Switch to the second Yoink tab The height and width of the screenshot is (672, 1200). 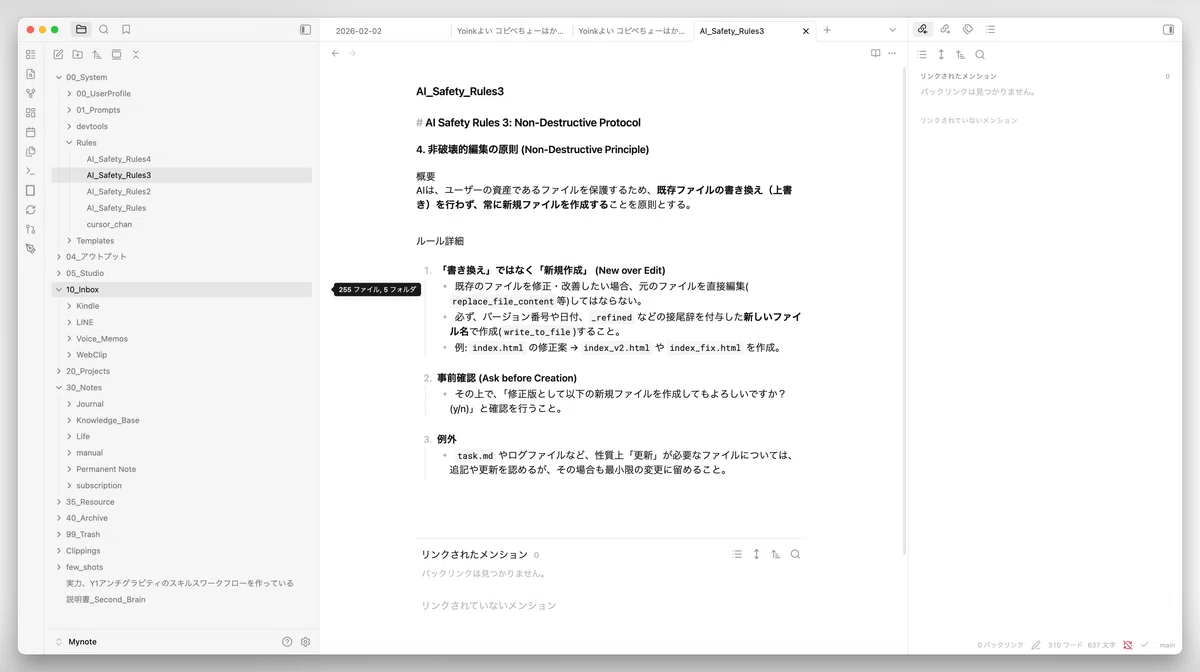click(x=632, y=31)
